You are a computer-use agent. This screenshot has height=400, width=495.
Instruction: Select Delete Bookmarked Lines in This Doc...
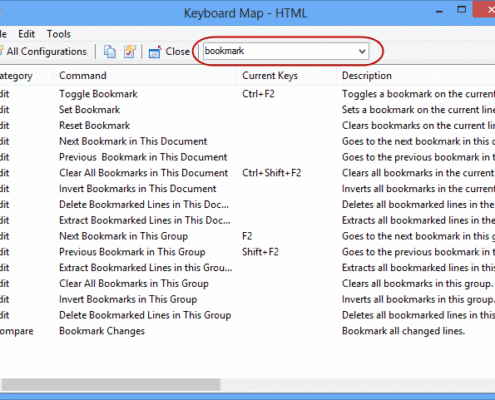(144, 204)
